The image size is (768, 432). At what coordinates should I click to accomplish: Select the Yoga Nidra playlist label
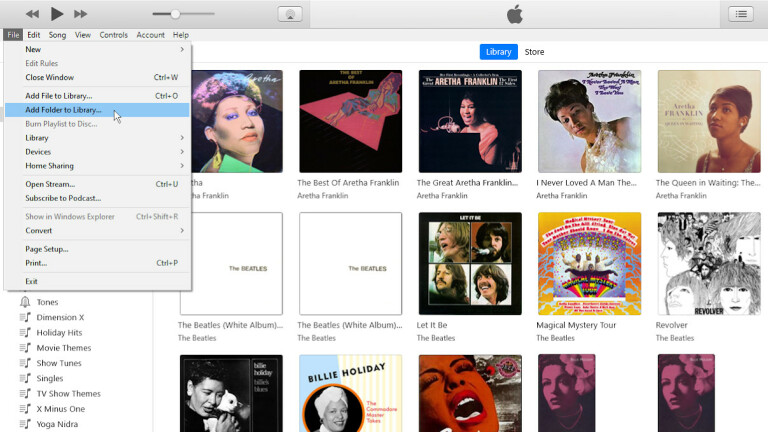coord(57,424)
